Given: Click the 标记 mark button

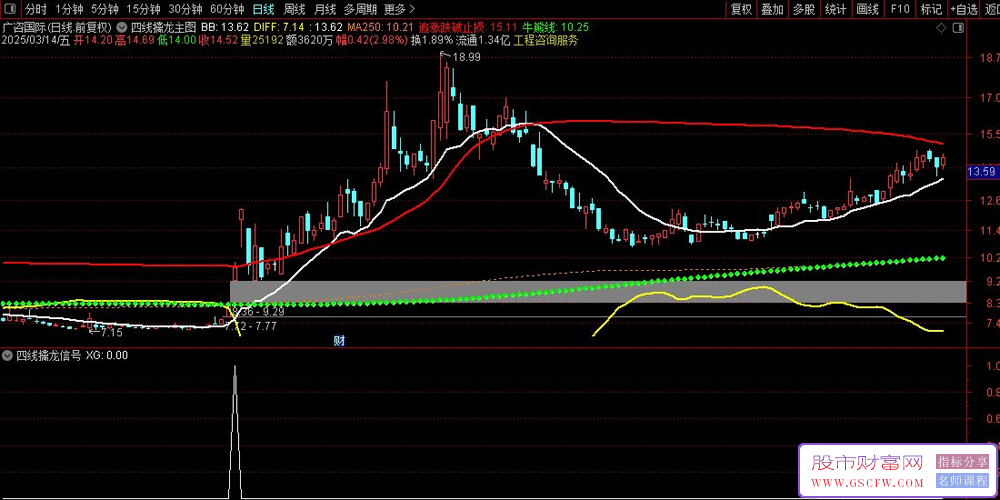Looking at the screenshot, I should pos(931,9).
